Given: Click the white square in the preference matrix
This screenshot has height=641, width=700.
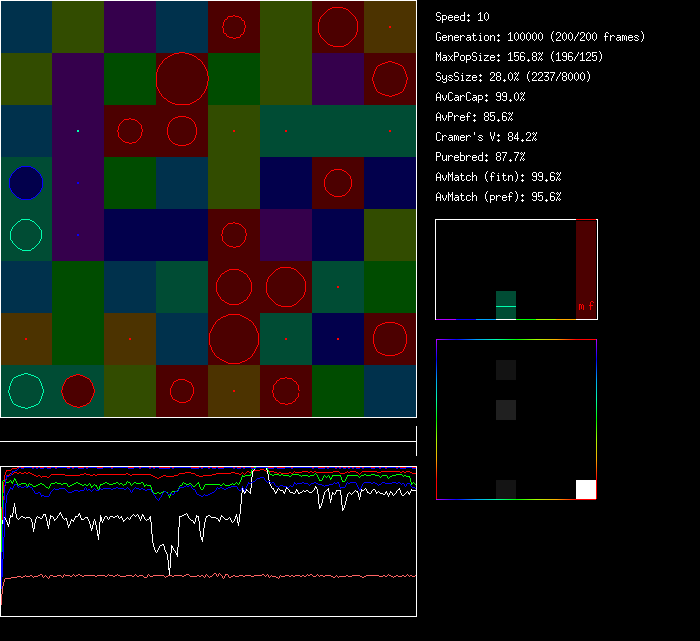Looking at the screenshot, I should (x=586, y=489).
